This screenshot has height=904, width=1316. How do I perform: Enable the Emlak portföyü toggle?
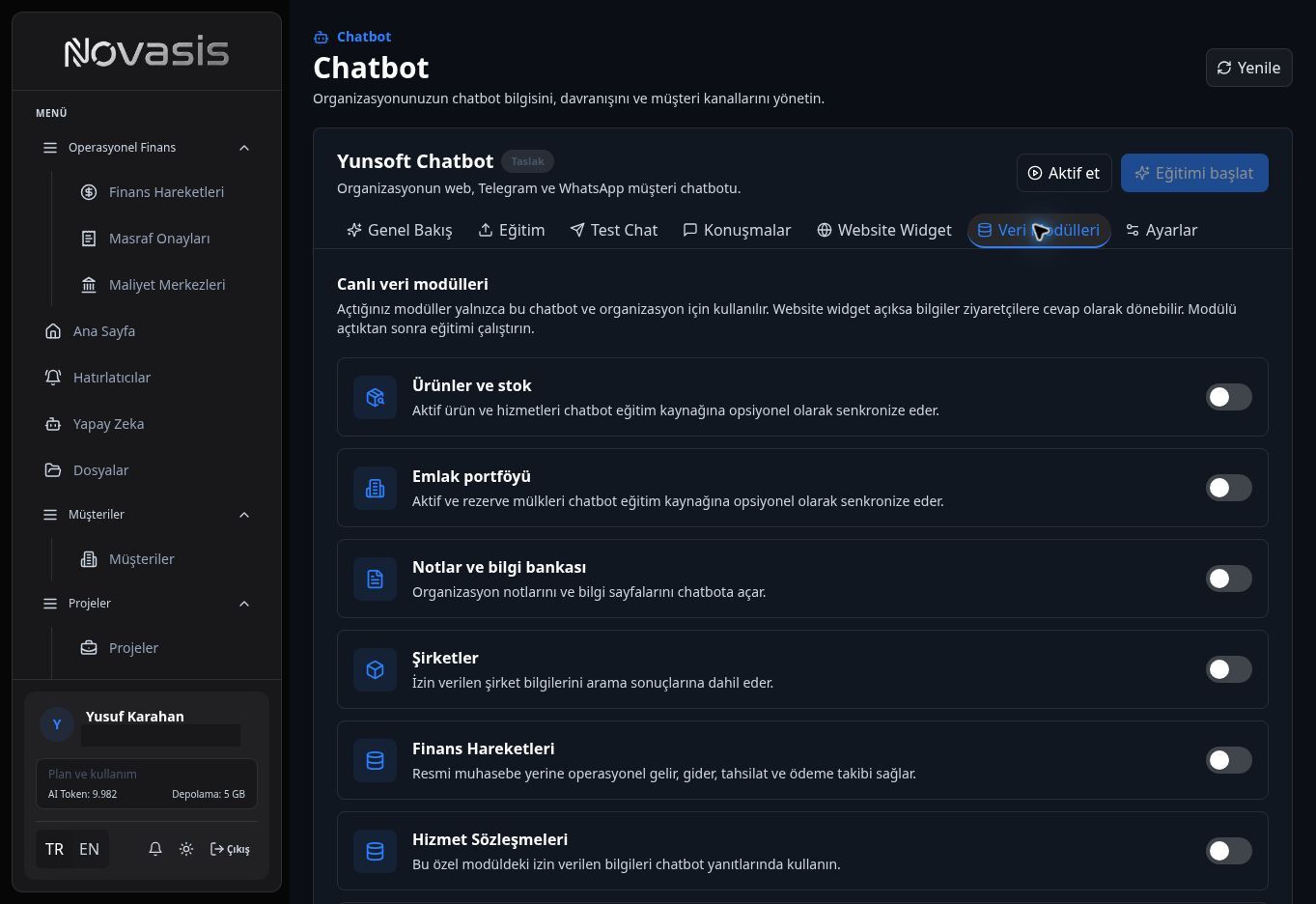(1229, 488)
